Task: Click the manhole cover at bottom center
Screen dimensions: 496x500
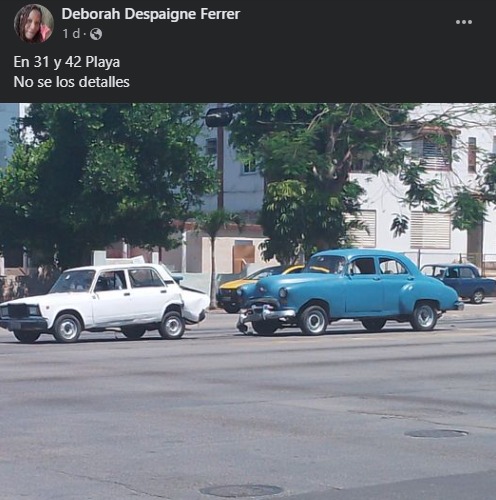Action: [x=241, y=490]
